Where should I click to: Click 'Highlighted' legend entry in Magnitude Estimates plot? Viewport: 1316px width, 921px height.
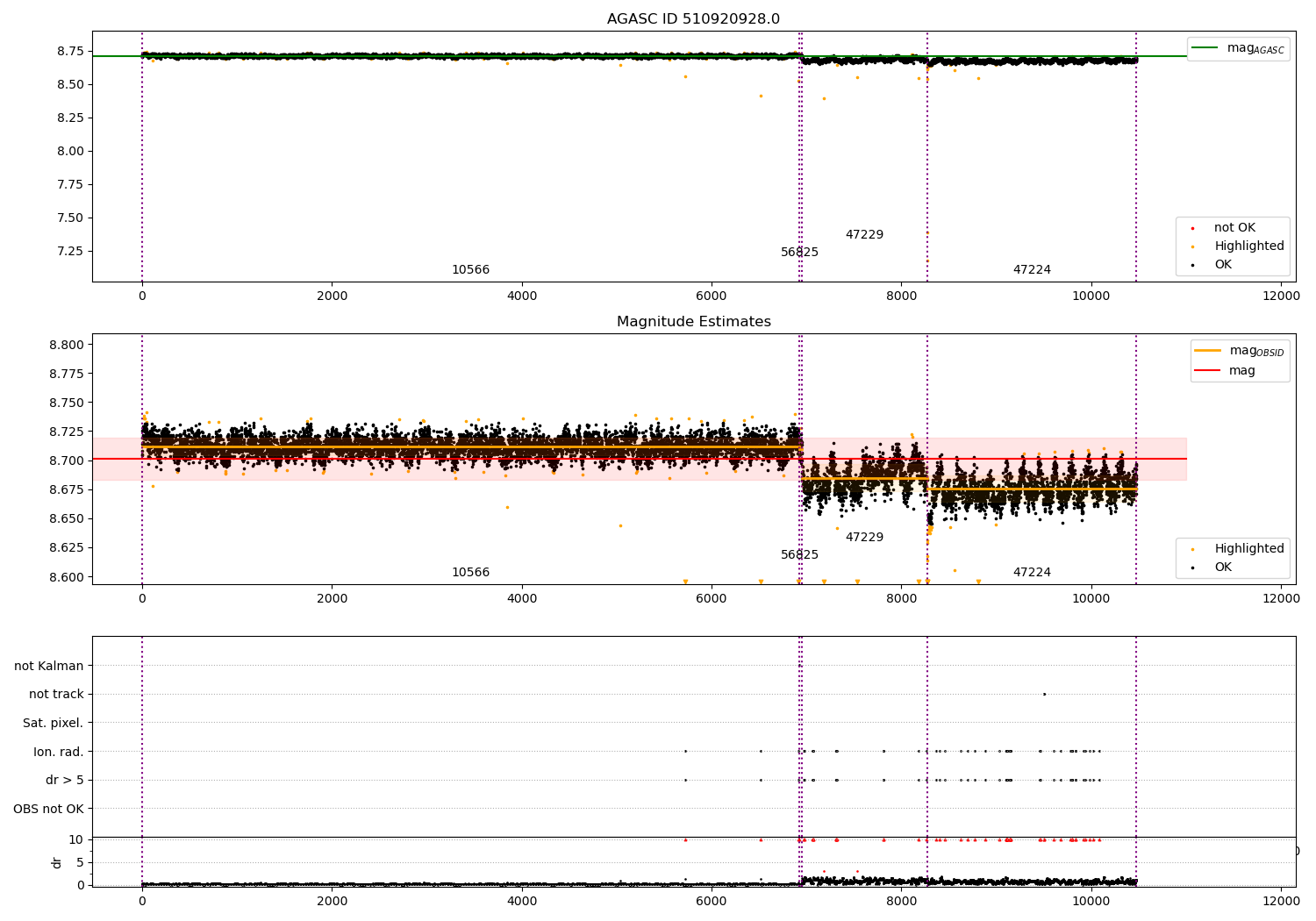coord(1236,549)
